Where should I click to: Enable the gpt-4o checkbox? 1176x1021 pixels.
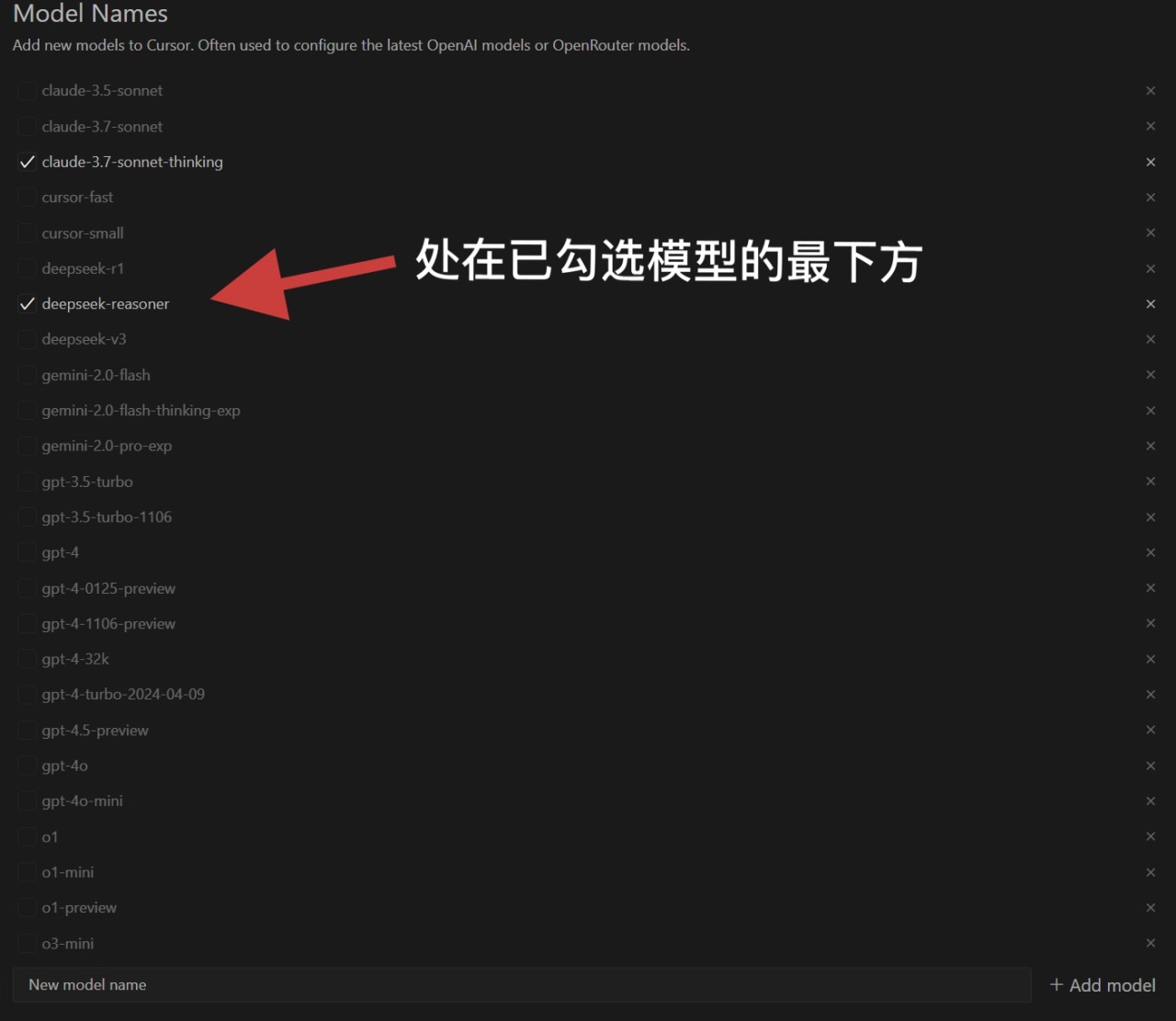pos(27,766)
